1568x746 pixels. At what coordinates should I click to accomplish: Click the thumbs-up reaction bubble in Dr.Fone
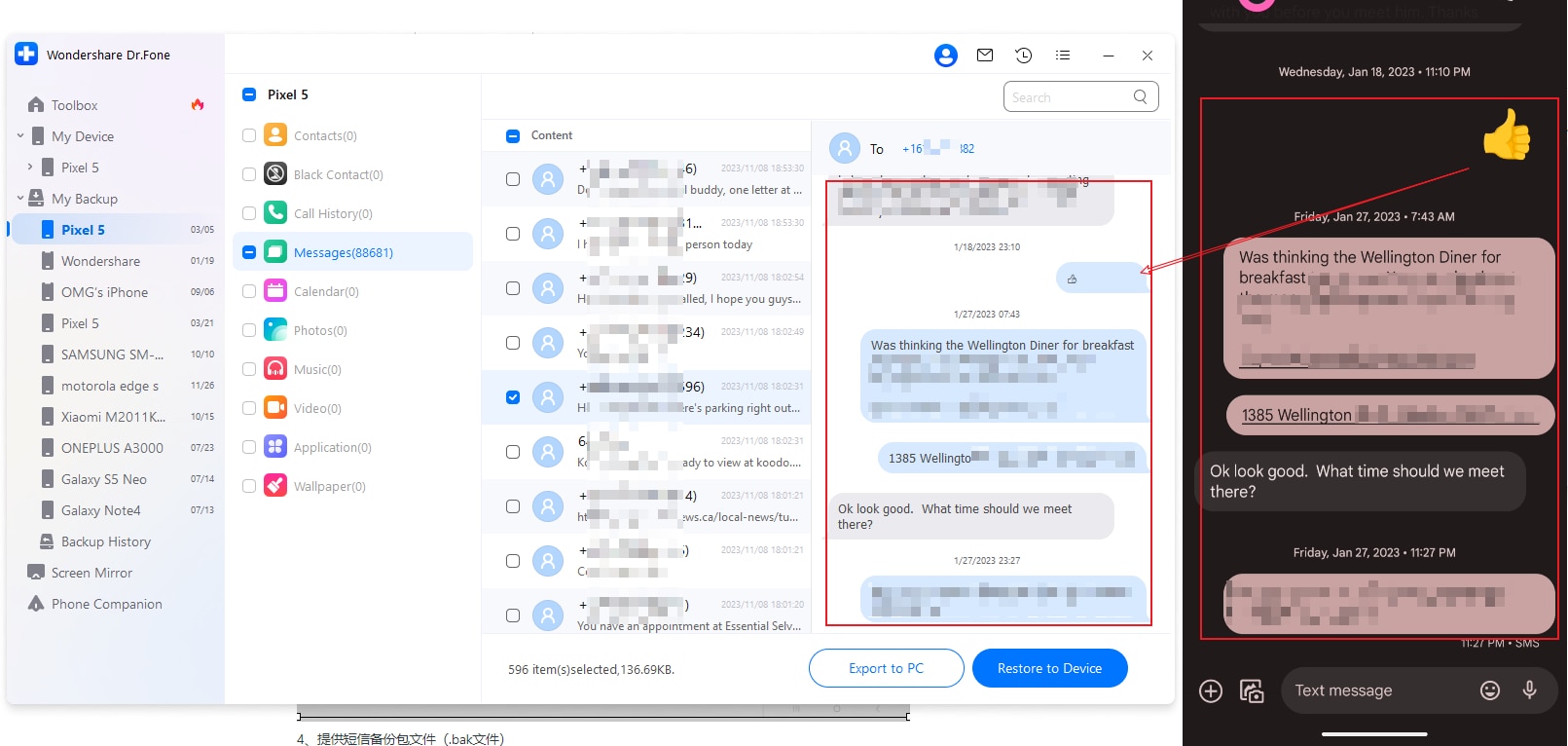click(1102, 279)
